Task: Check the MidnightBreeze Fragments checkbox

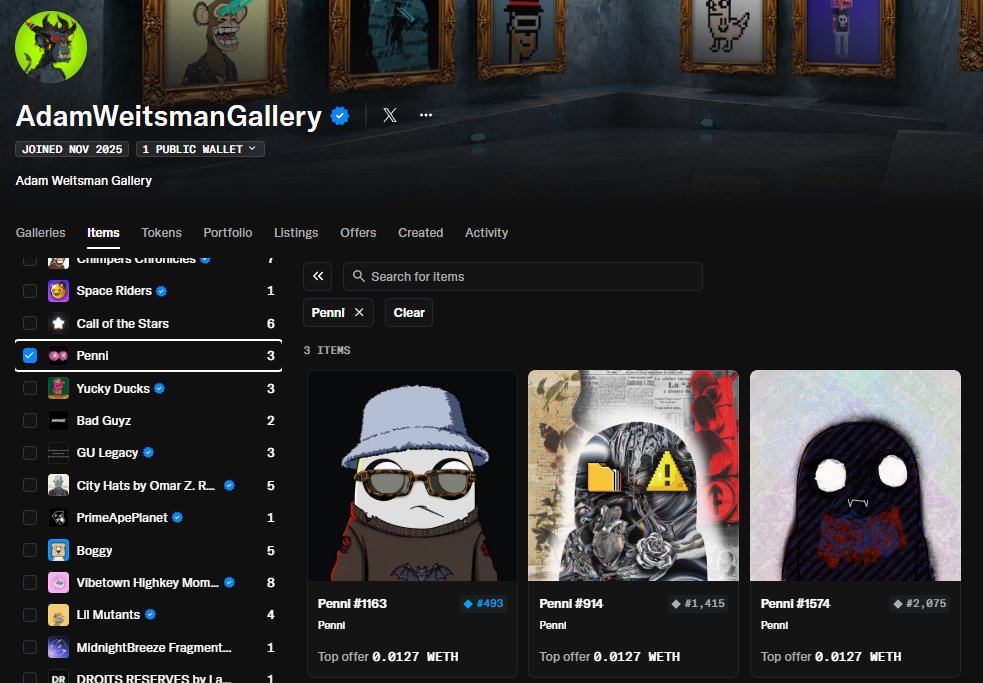Action: tap(29, 647)
